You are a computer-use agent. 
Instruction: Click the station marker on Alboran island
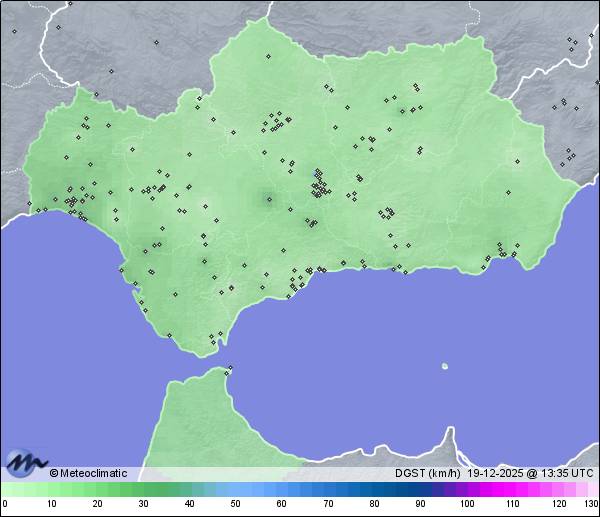coord(445,366)
